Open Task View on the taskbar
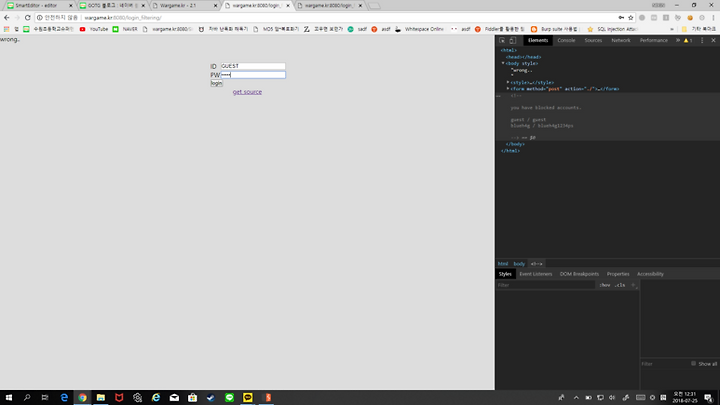This screenshot has width=720, height=405. [45, 398]
